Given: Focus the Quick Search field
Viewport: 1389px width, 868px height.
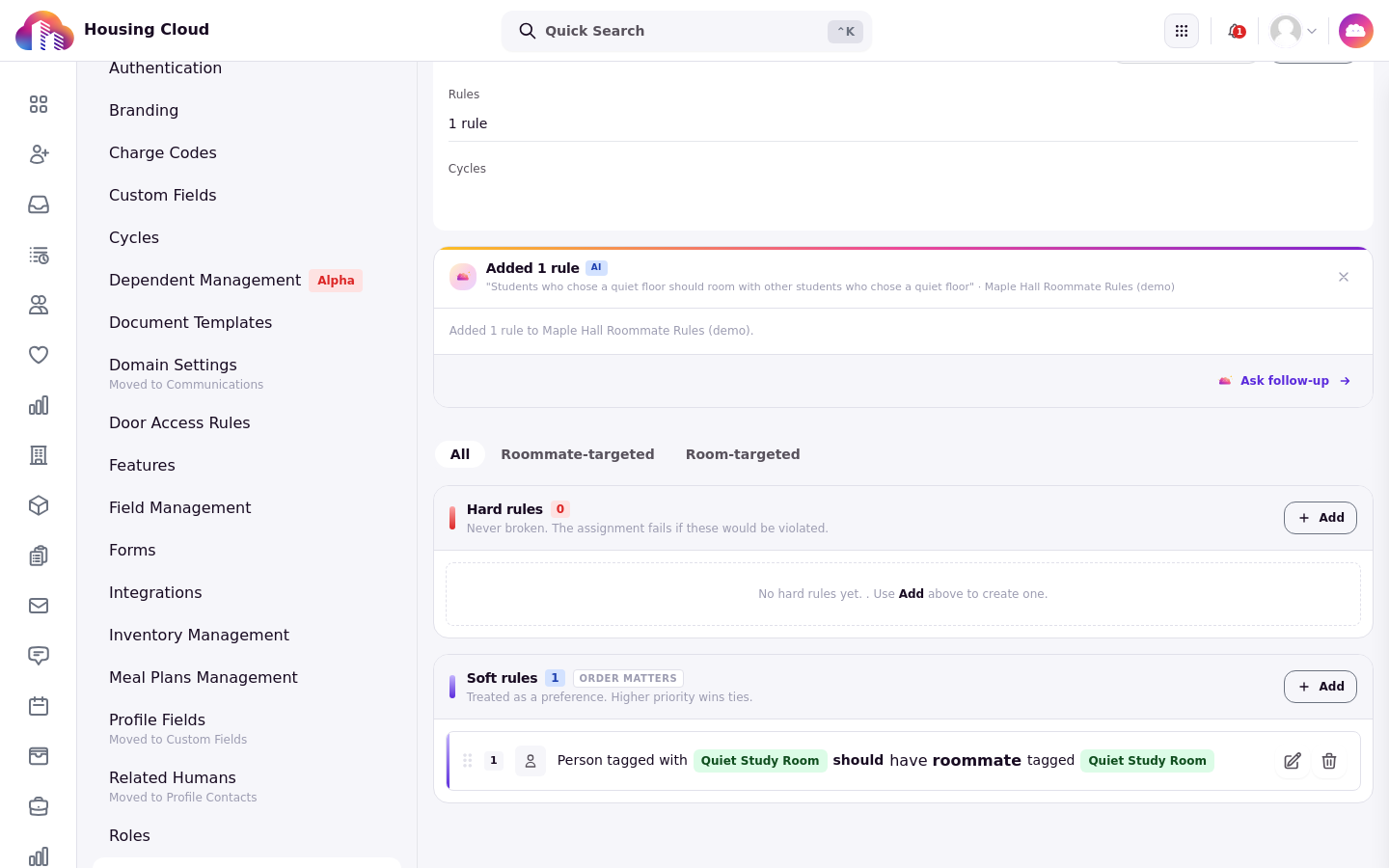Looking at the screenshot, I should [687, 31].
